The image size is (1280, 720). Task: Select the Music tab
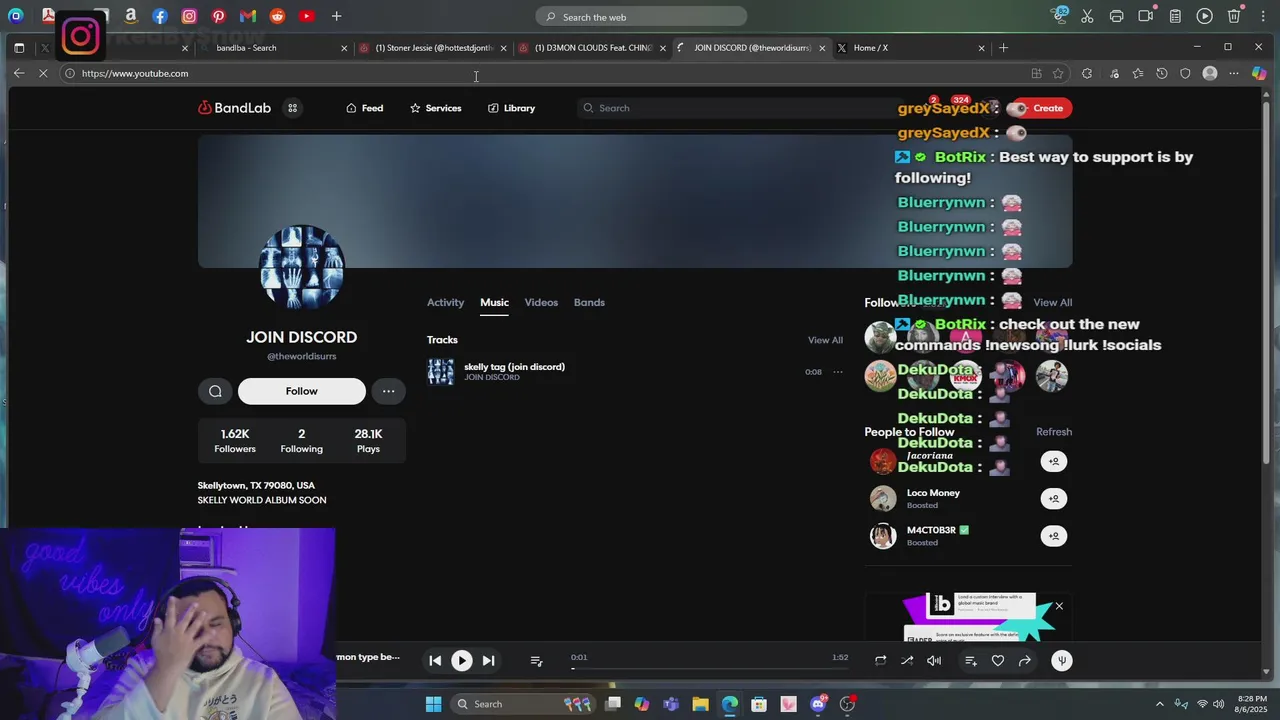pos(494,302)
